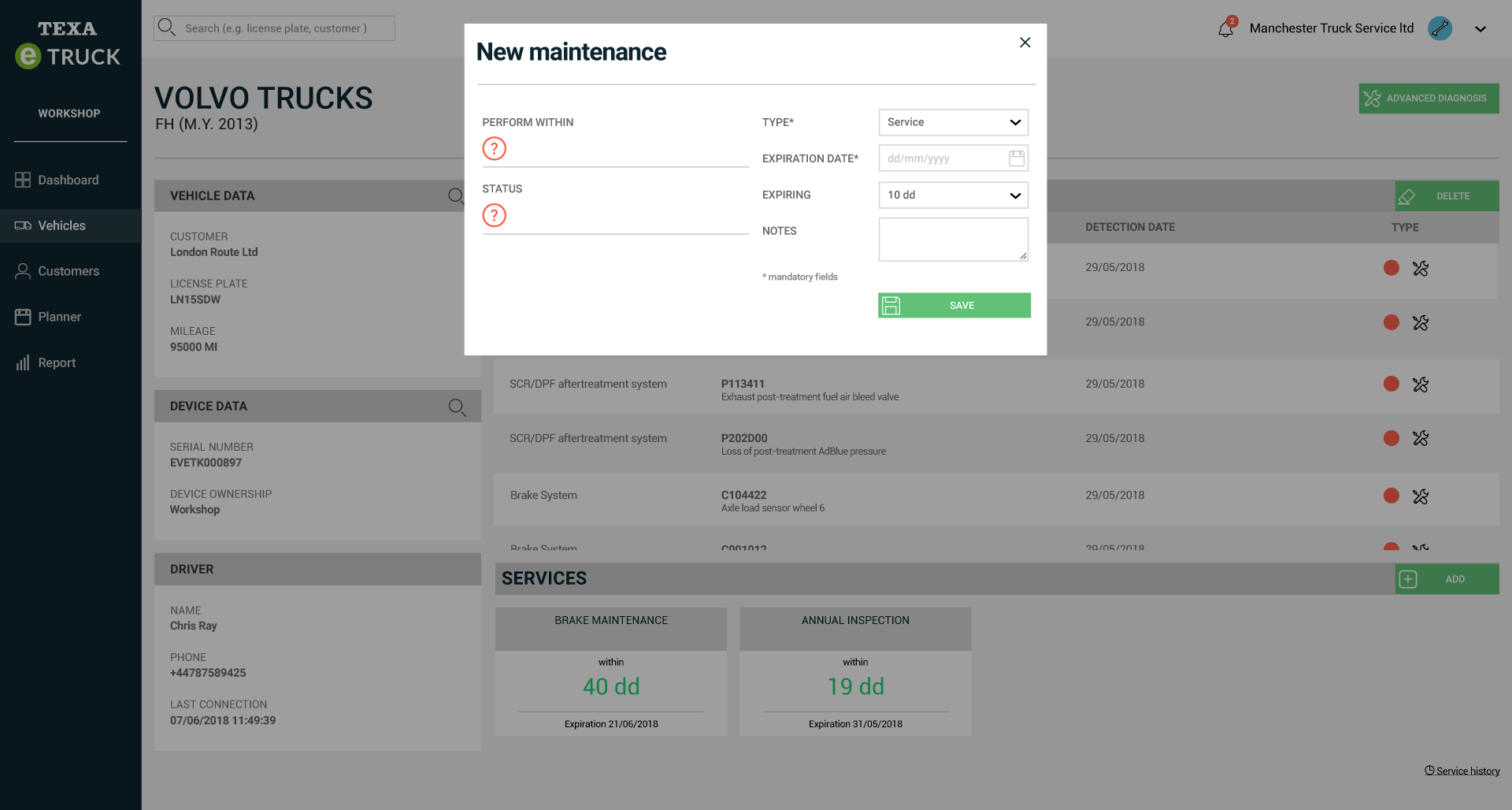The height and width of the screenshot is (810, 1512).
Task: Click fault code P202D00
Action: (744, 438)
